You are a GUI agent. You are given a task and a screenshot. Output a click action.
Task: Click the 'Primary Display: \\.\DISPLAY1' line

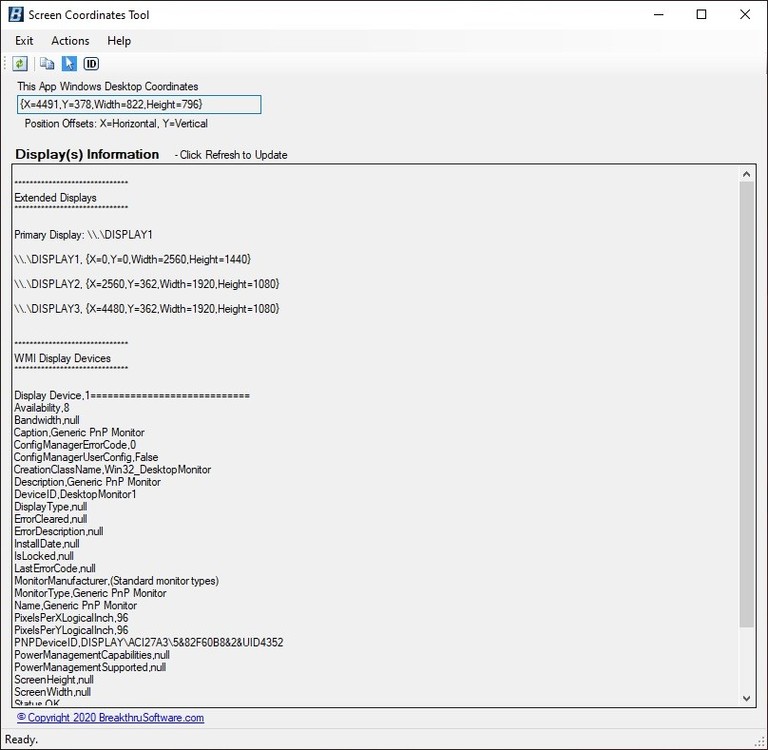83,235
